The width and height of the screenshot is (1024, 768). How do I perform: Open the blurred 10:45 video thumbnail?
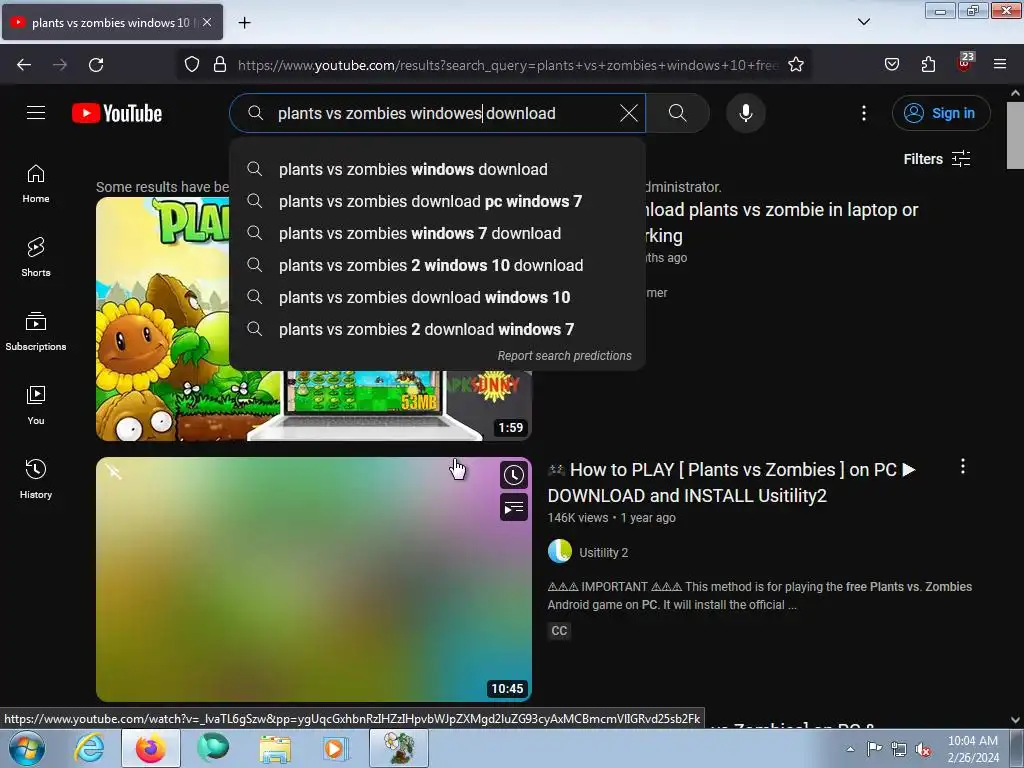click(x=313, y=579)
